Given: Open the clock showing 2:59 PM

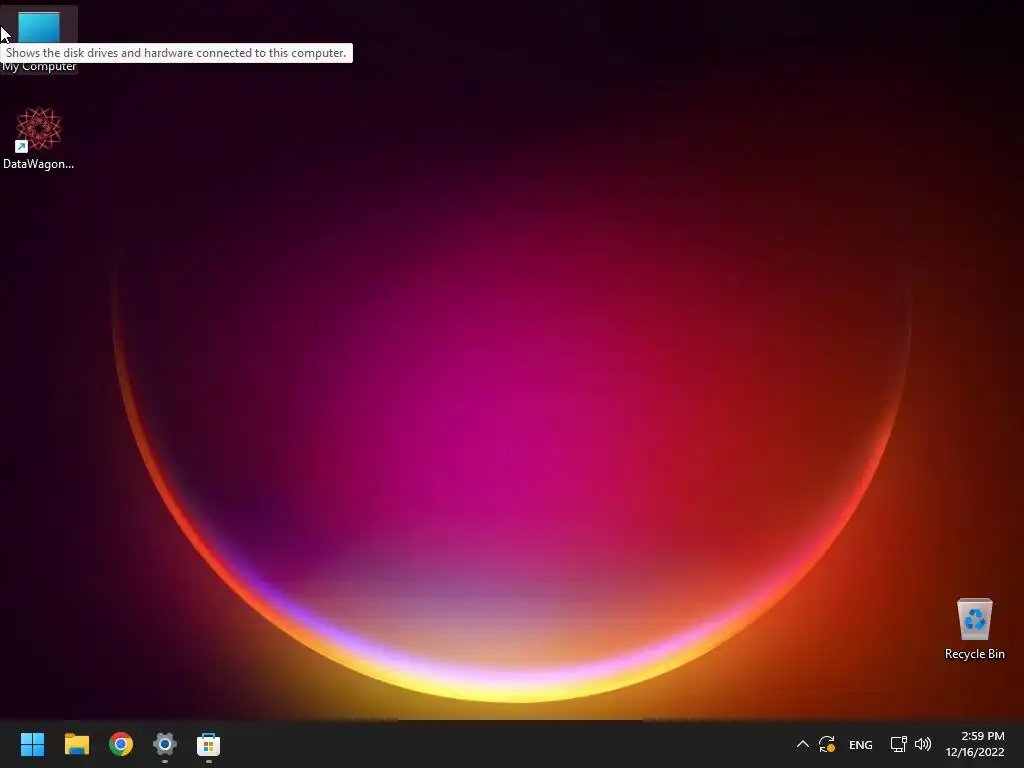Looking at the screenshot, I should 974,744.
